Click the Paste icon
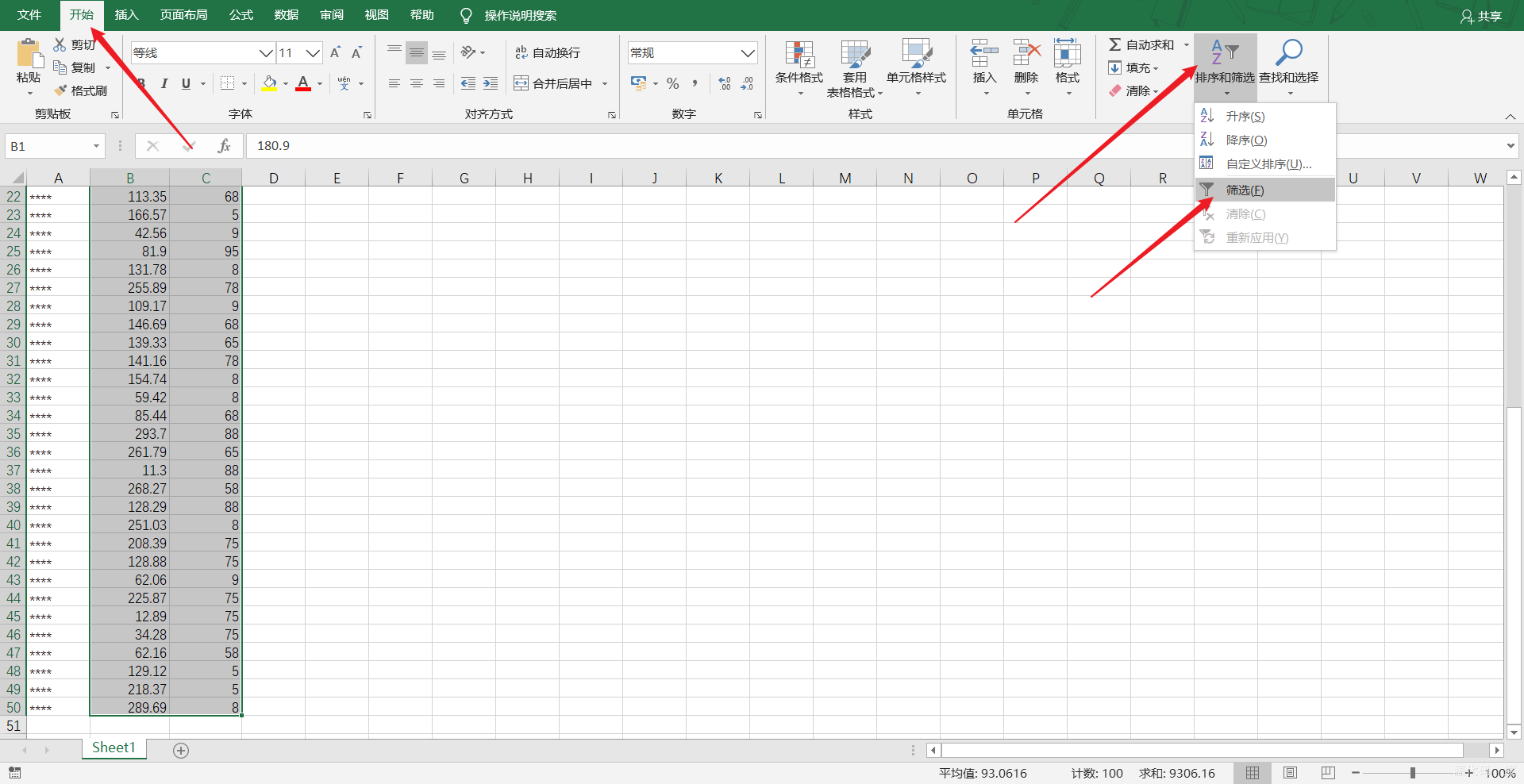Image resolution: width=1524 pixels, height=784 pixels. (x=29, y=53)
